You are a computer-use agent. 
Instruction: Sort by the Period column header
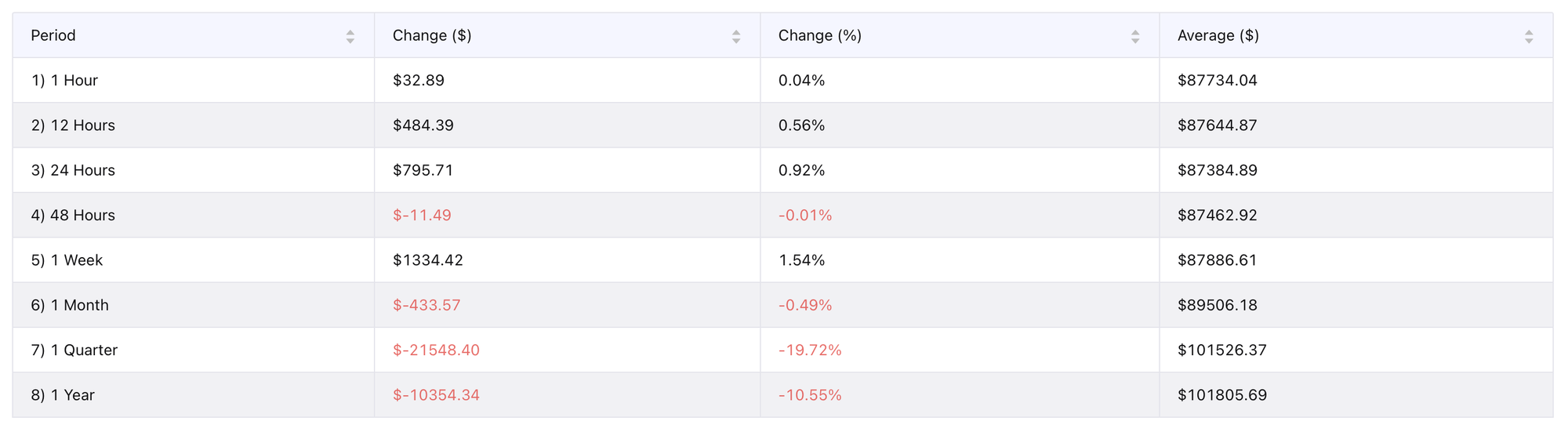tap(53, 35)
